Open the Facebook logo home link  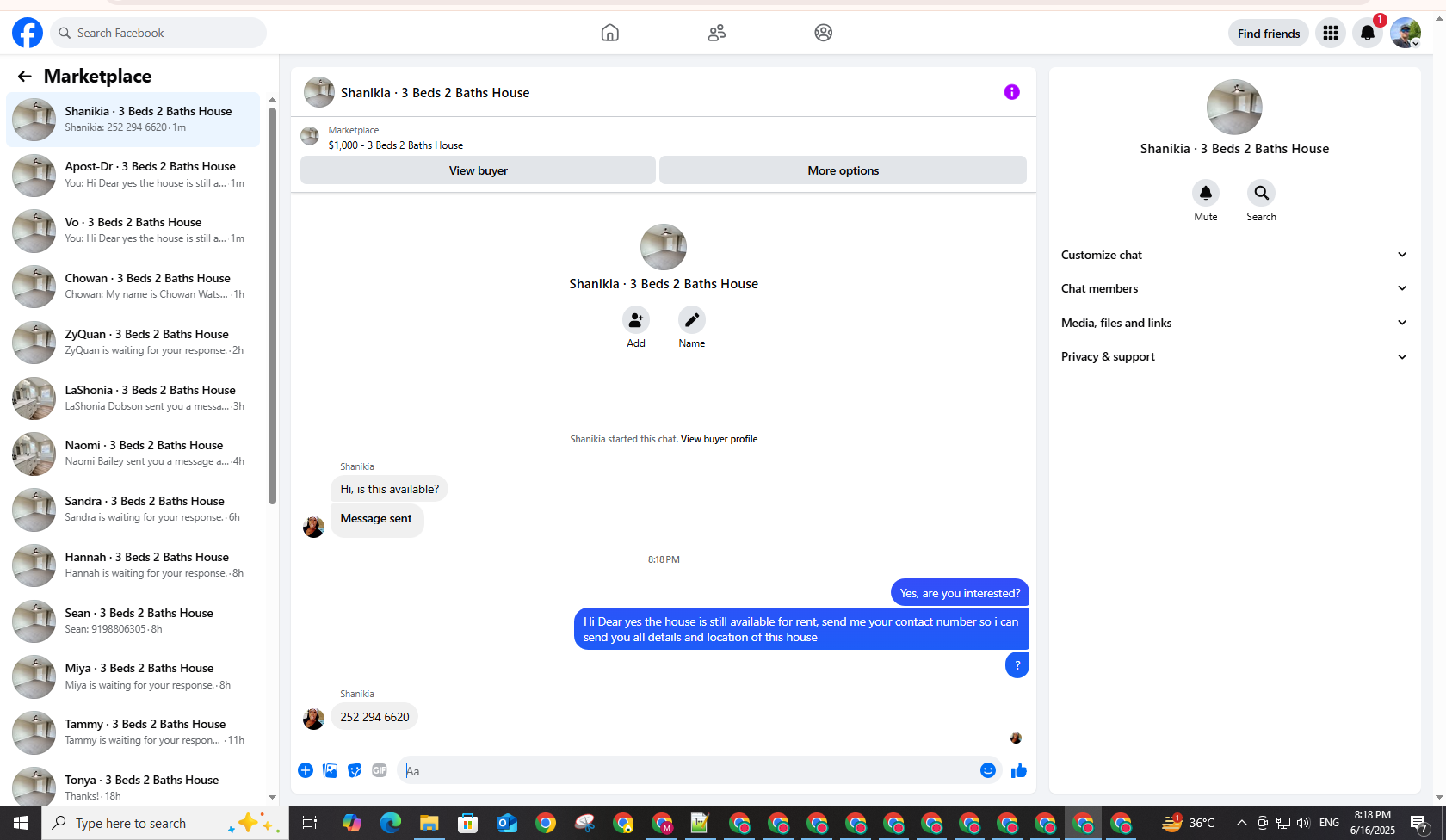click(28, 33)
